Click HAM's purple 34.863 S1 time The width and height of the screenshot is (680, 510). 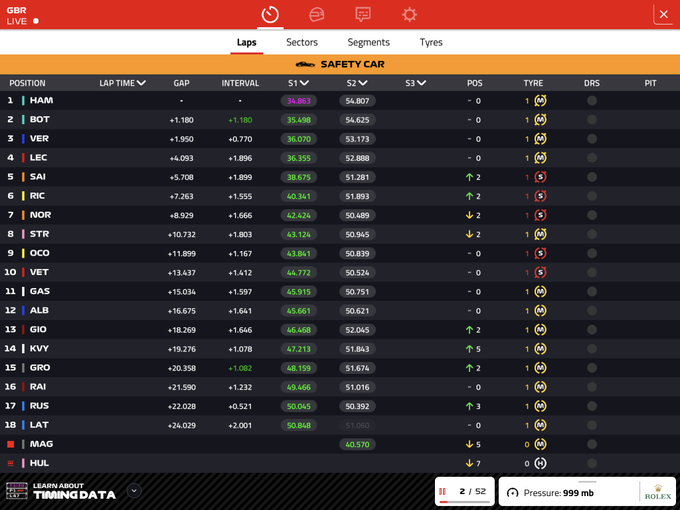(x=299, y=101)
